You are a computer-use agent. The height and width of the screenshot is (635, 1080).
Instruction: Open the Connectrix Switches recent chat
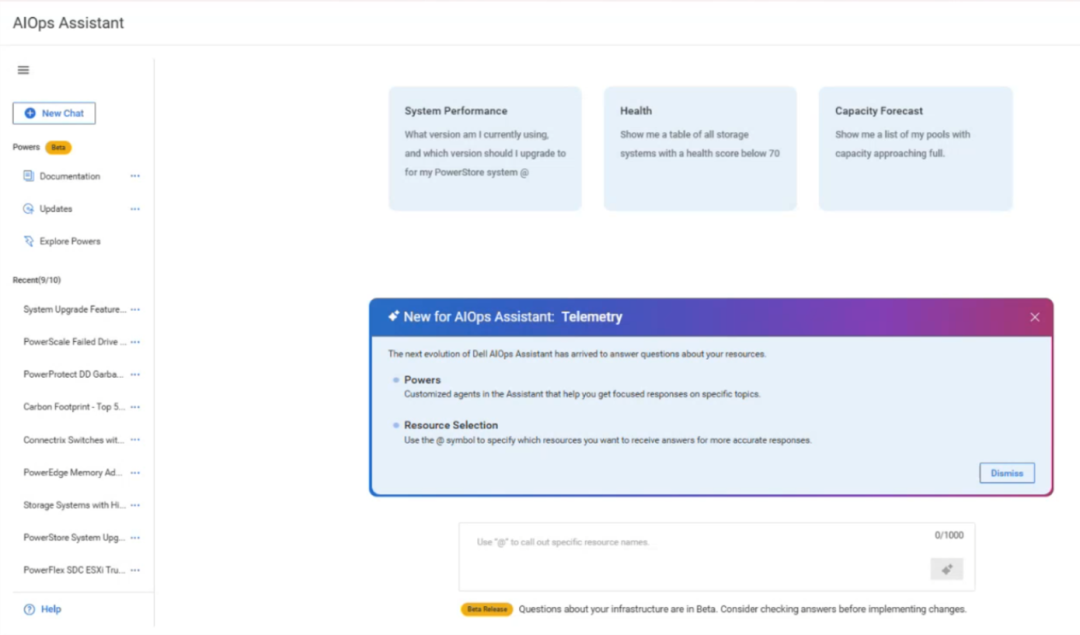click(x=74, y=440)
